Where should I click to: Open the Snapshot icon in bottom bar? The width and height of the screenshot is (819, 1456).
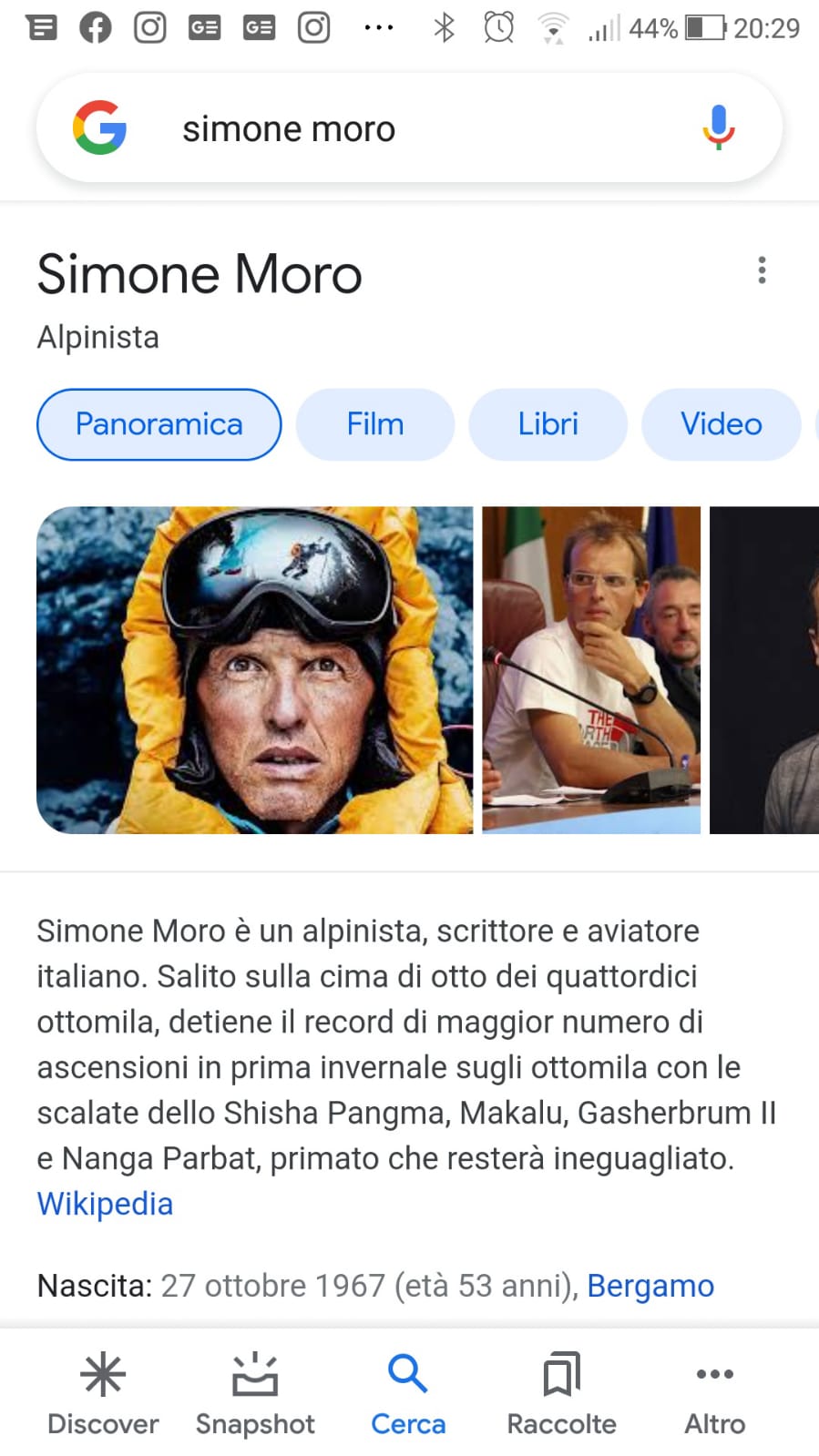[255, 1374]
